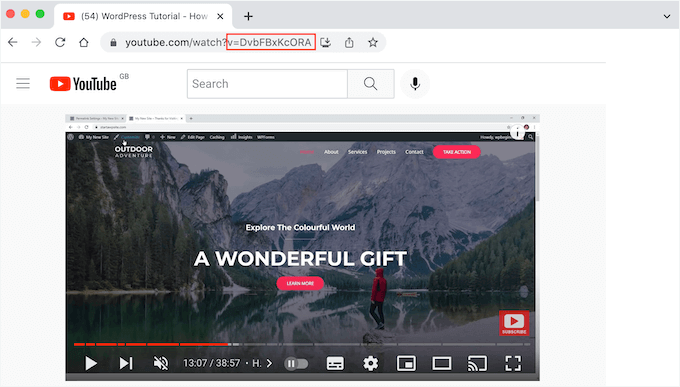Click the share icon in address bar
The height and width of the screenshot is (387, 680).
349,42
